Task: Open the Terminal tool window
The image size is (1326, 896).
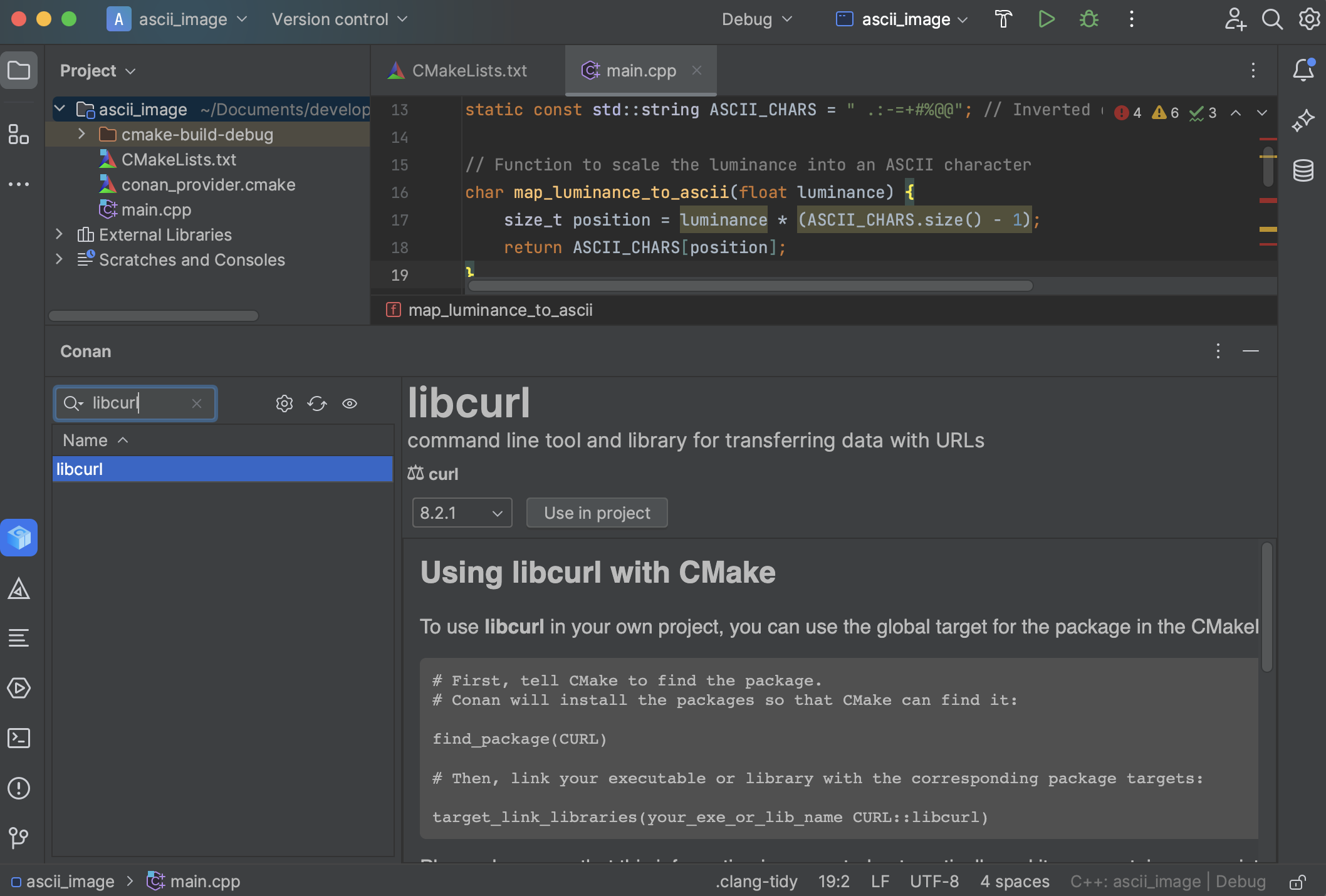Action: (19, 738)
